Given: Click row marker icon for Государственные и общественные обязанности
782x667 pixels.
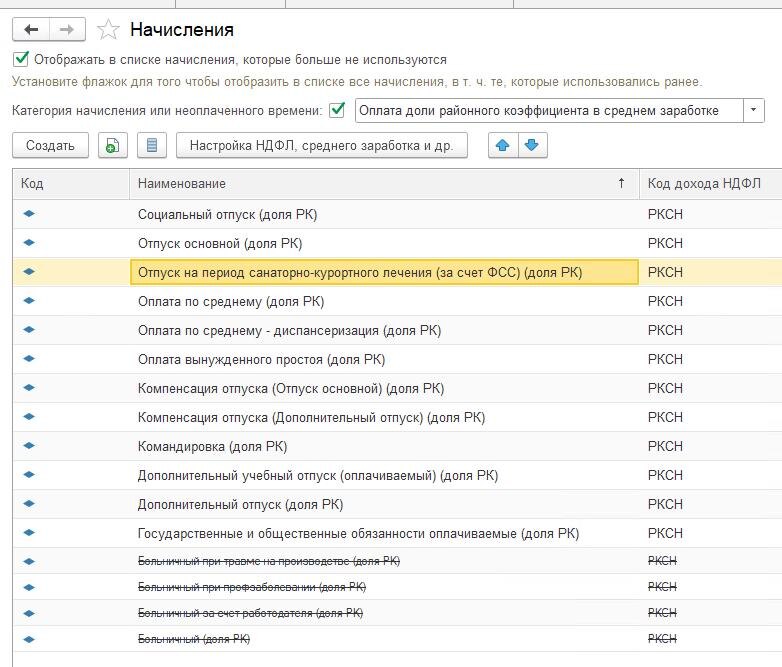Looking at the screenshot, I should pyautogui.click(x=29, y=532).
